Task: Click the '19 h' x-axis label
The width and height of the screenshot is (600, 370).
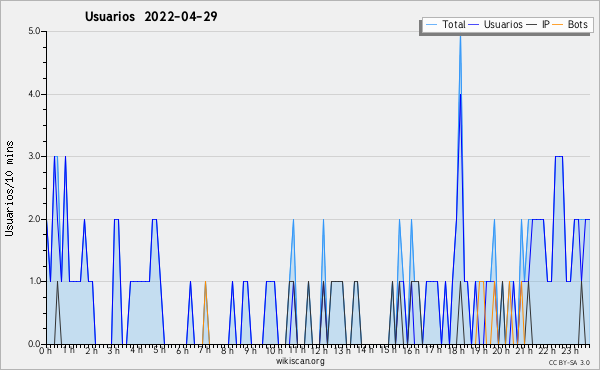Action: (x=478, y=350)
